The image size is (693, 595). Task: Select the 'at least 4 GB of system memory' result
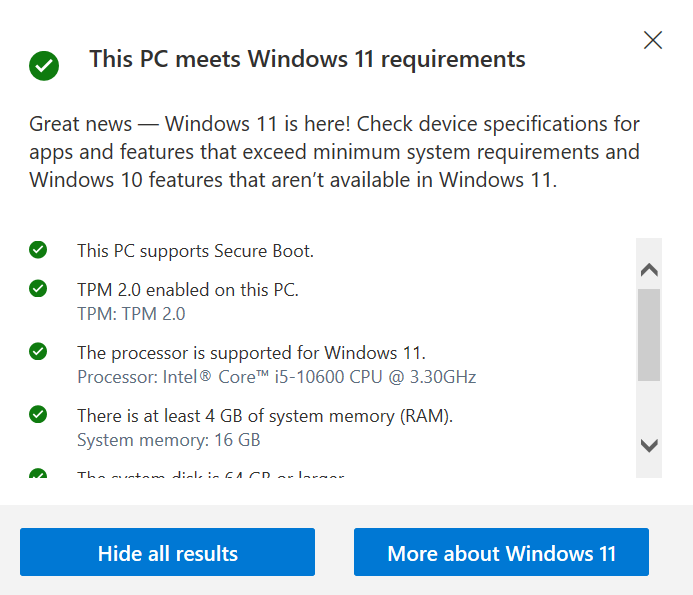coord(265,416)
